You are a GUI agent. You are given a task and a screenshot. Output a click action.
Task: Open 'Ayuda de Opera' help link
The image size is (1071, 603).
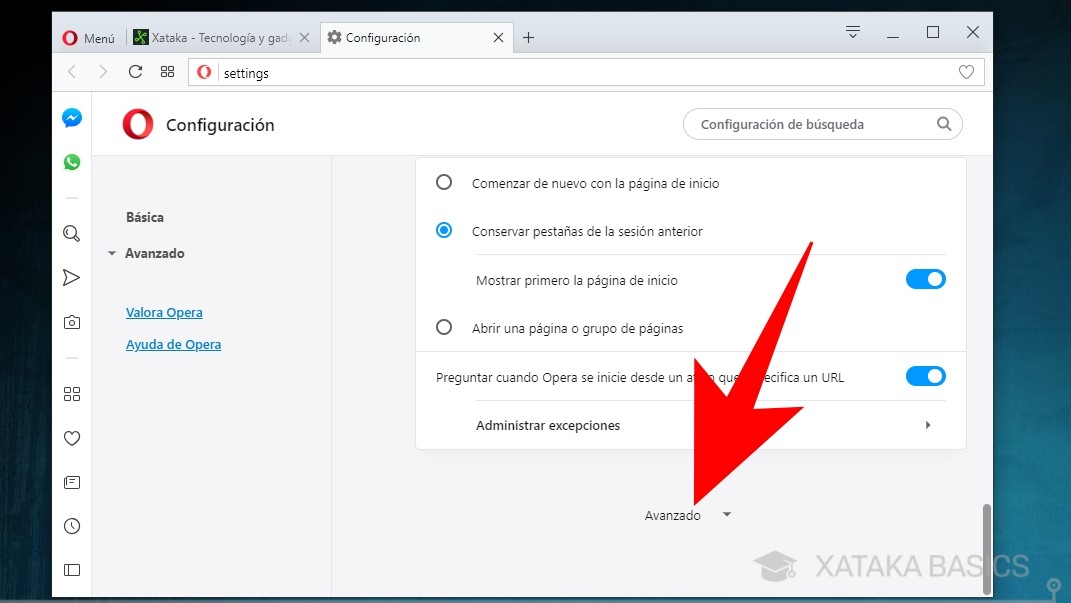(x=173, y=343)
